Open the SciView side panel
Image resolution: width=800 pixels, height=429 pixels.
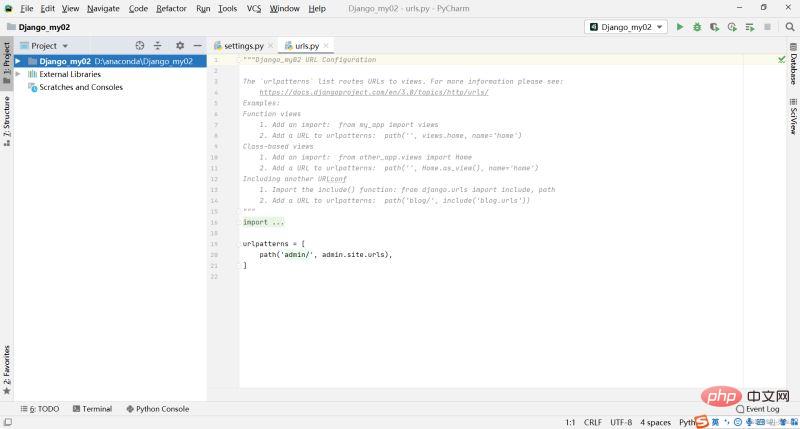793,117
